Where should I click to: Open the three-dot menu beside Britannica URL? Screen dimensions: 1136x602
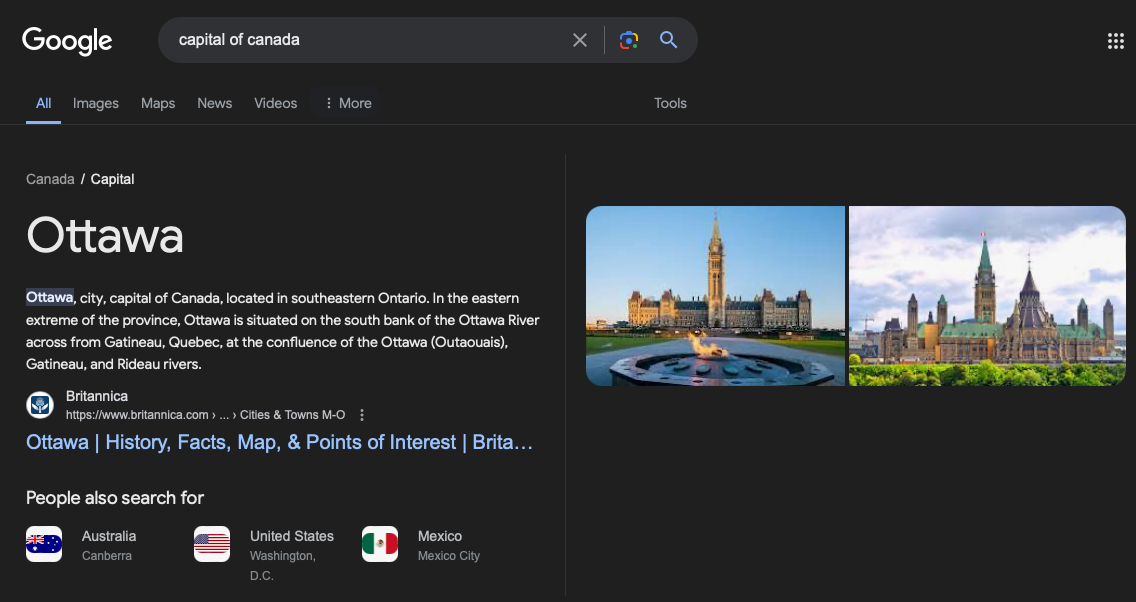361,414
